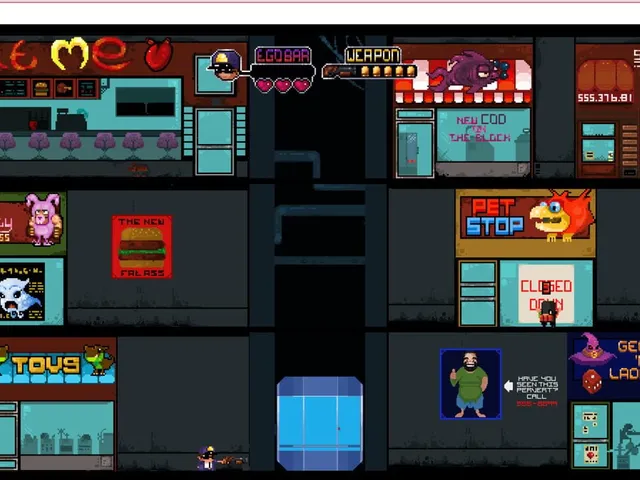Click the '555.376.81' phone number sign
640x480 pixels.
click(x=604, y=98)
